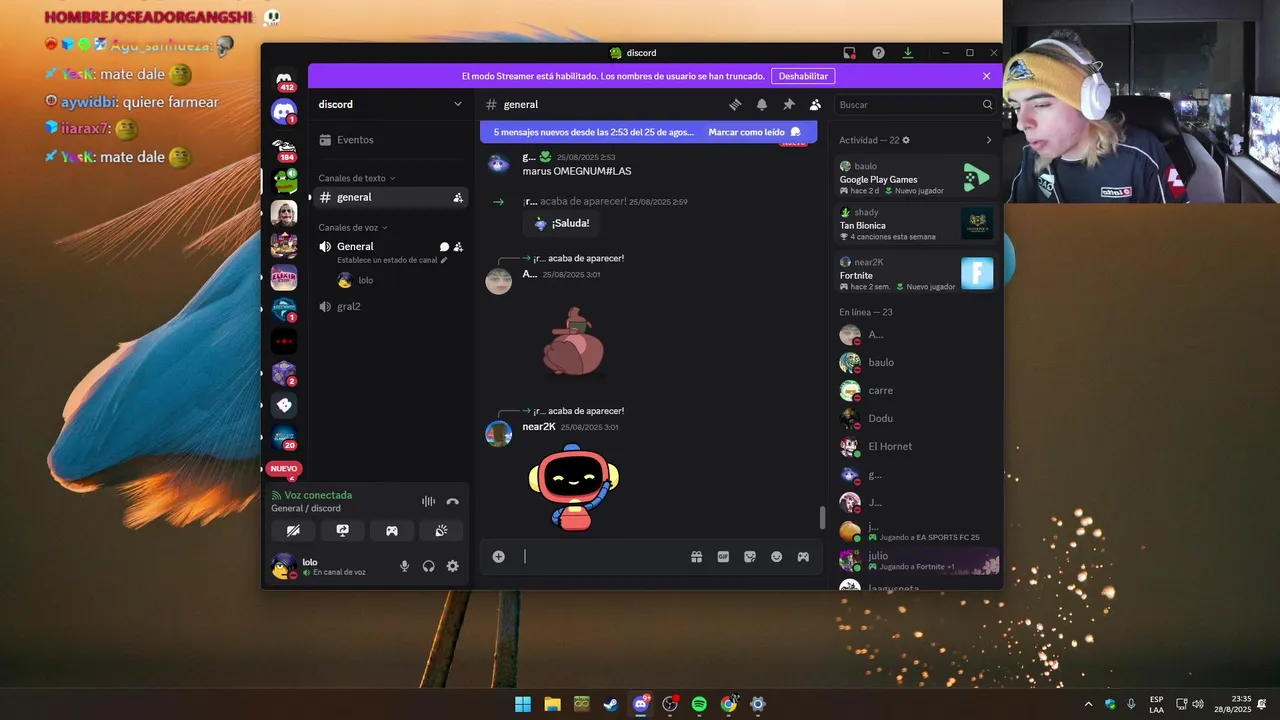Open the Threads icon in channel header

coord(735,104)
